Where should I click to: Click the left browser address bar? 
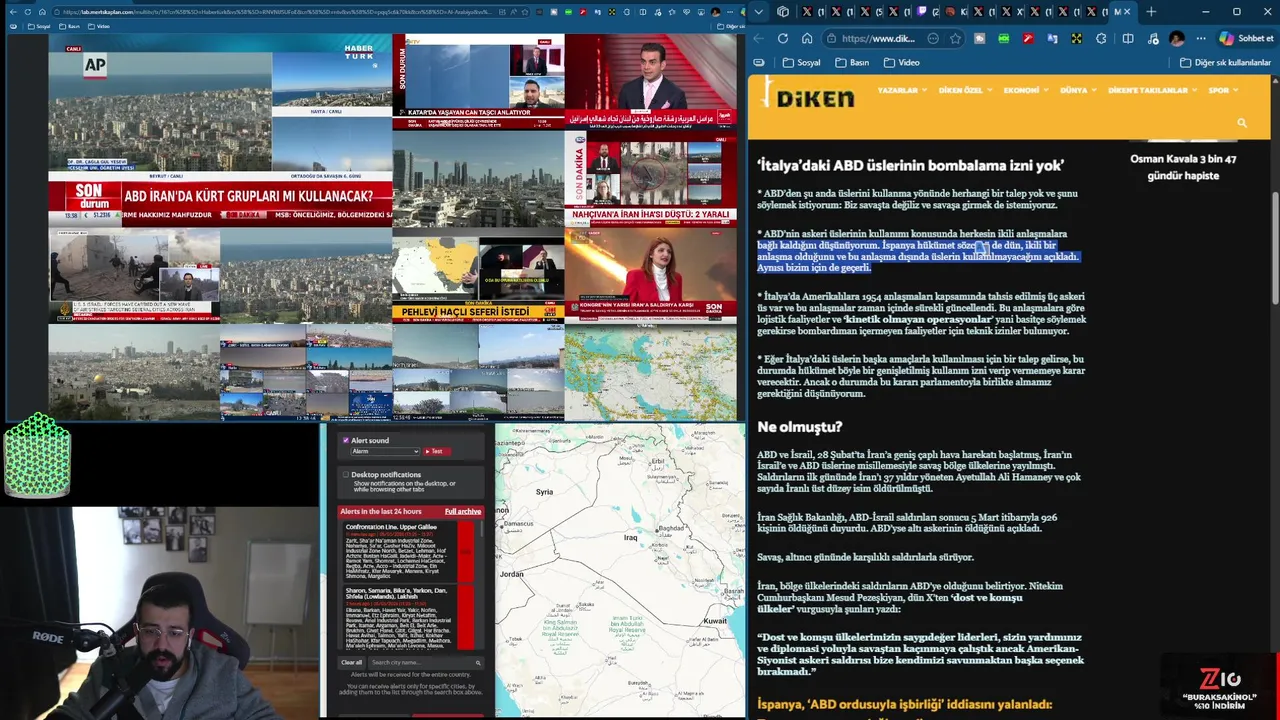pos(280,12)
